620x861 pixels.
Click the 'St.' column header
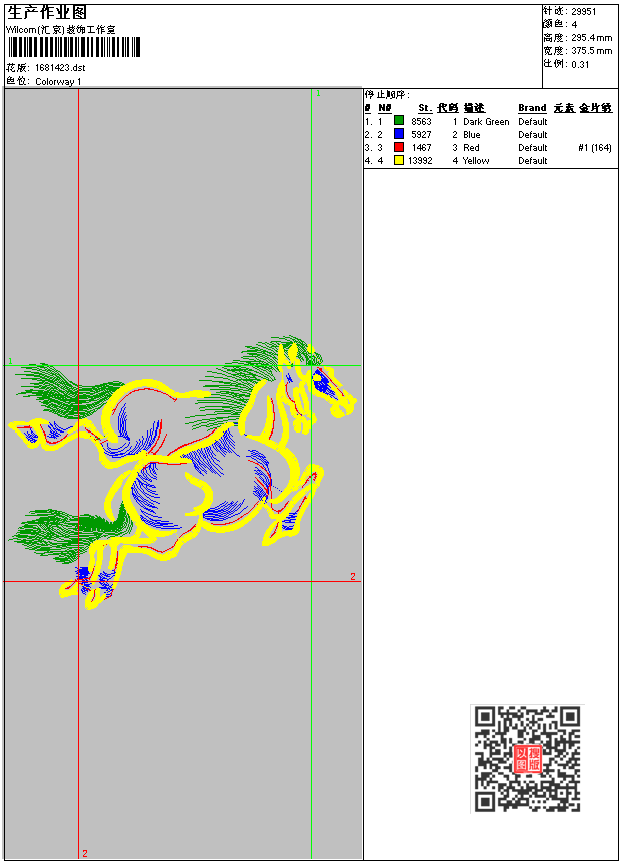tap(424, 108)
